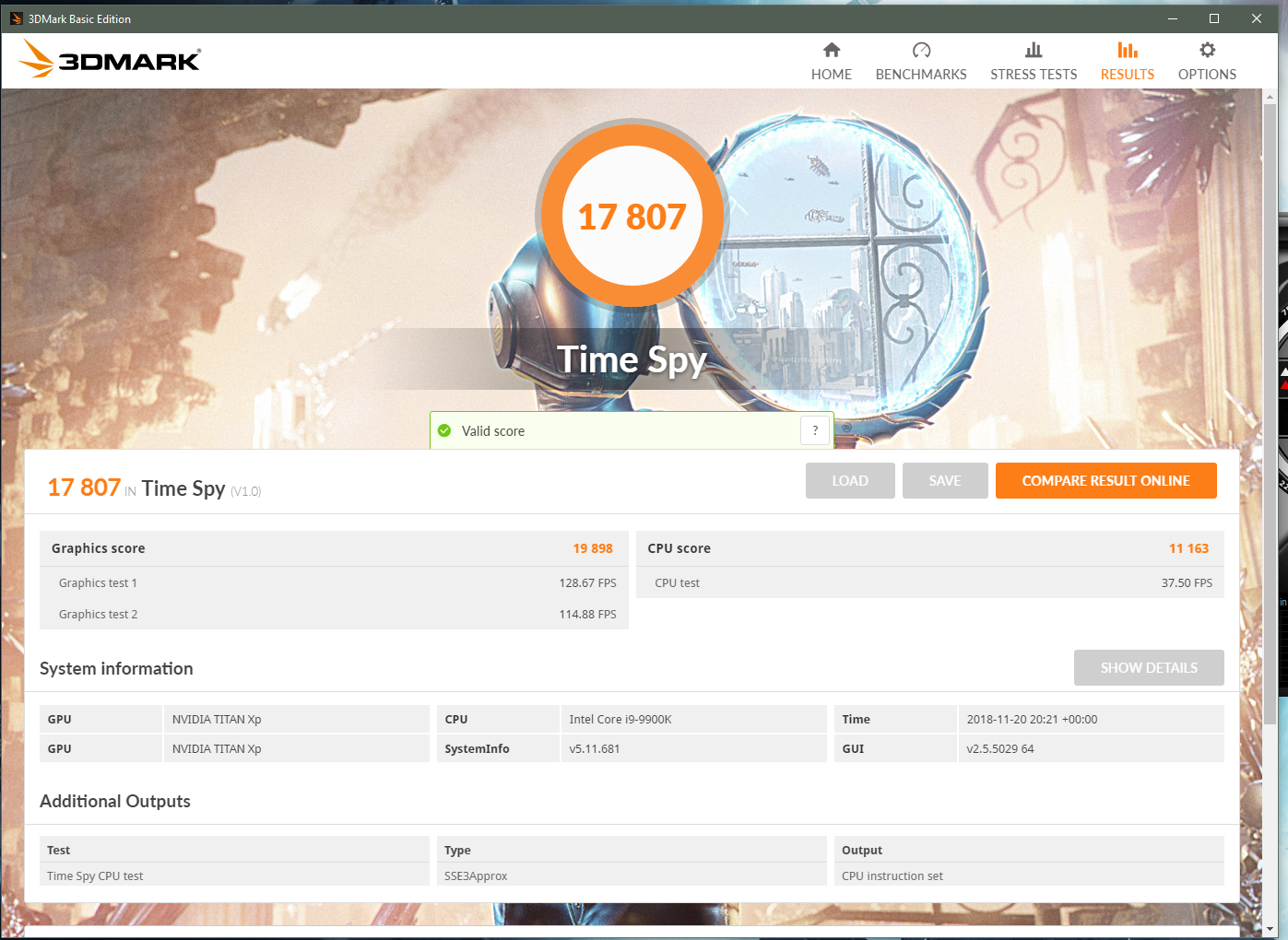The image size is (1288, 940).
Task: Click the green valid score checkmark
Action: (x=445, y=429)
